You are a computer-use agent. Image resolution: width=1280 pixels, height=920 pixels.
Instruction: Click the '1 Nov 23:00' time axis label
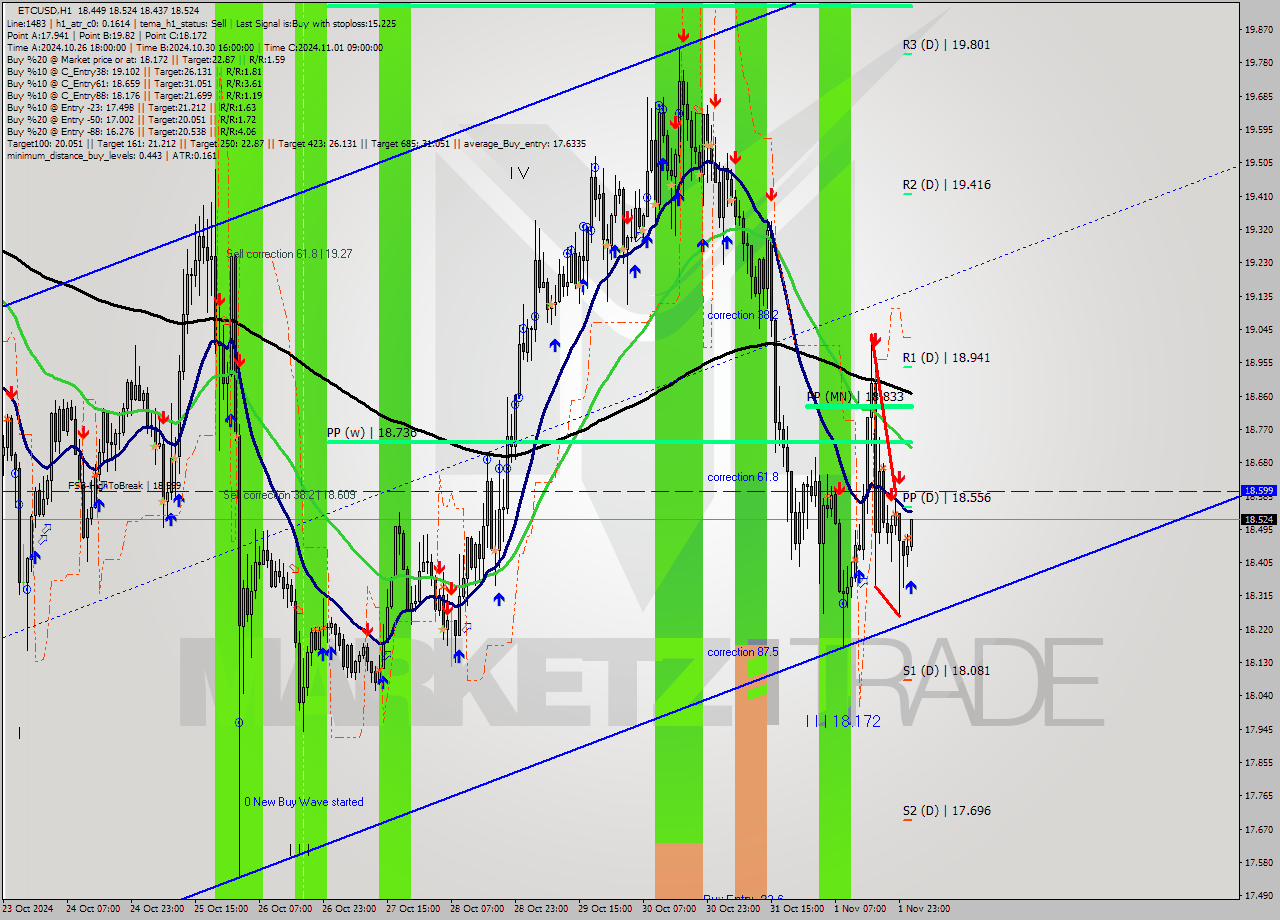point(925,909)
